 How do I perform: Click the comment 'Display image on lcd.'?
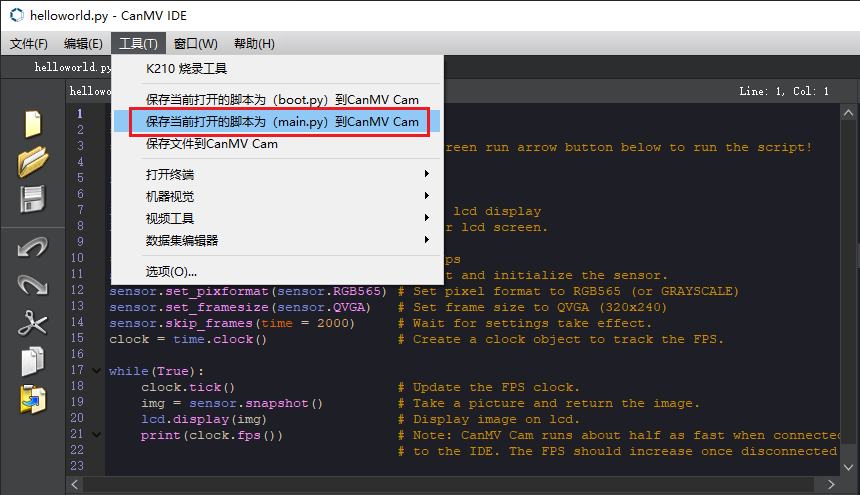(489, 419)
